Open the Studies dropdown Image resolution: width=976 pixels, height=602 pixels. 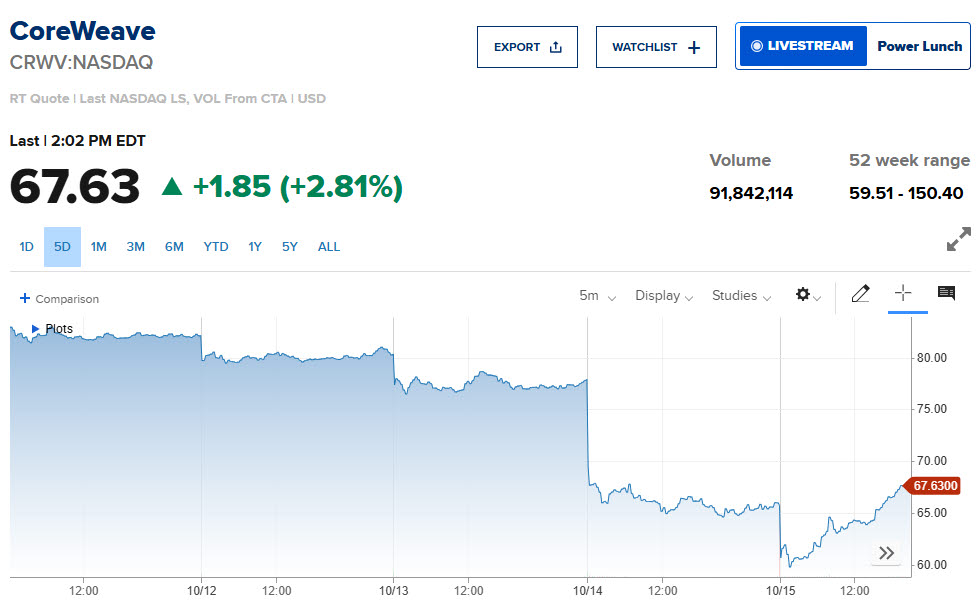click(741, 296)
